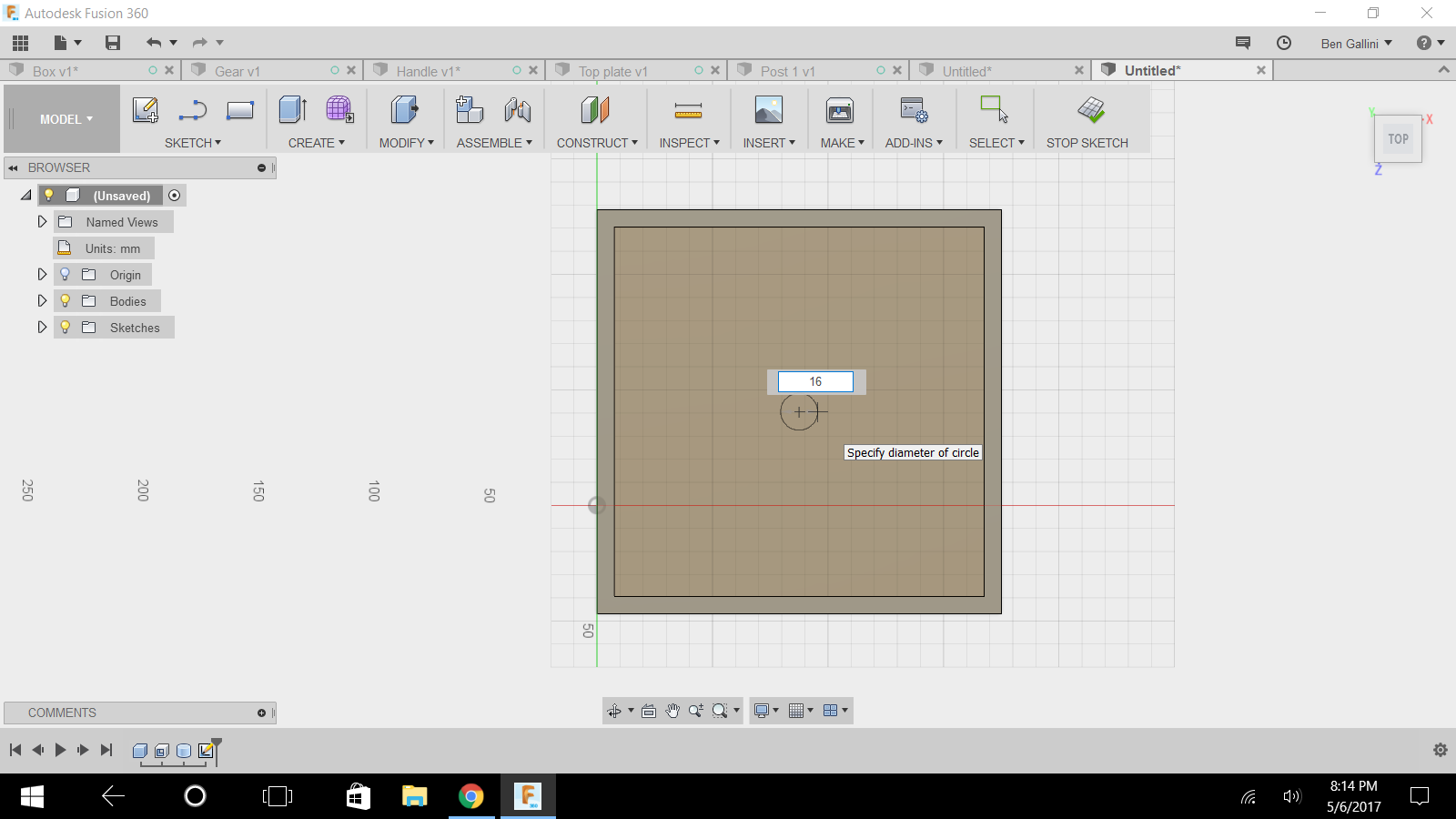Click the Orbit navigation icon
Screen dimensions: 1456x819
coord(614,711)
